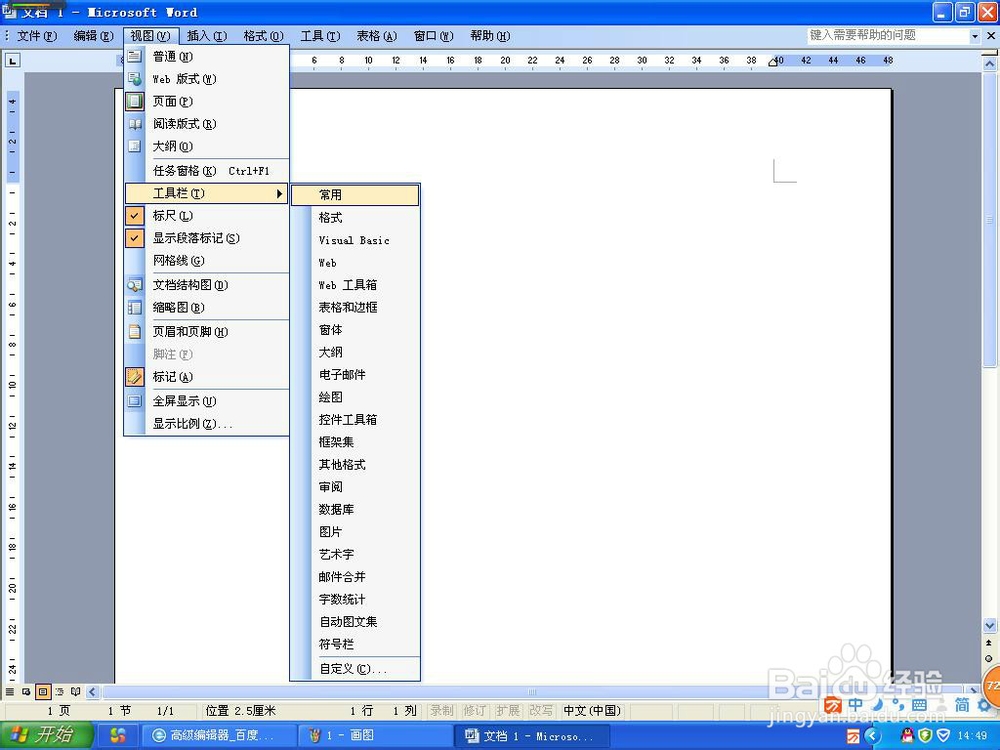
Task: Open help search box dropdown arrow
Action: (974, 36)
